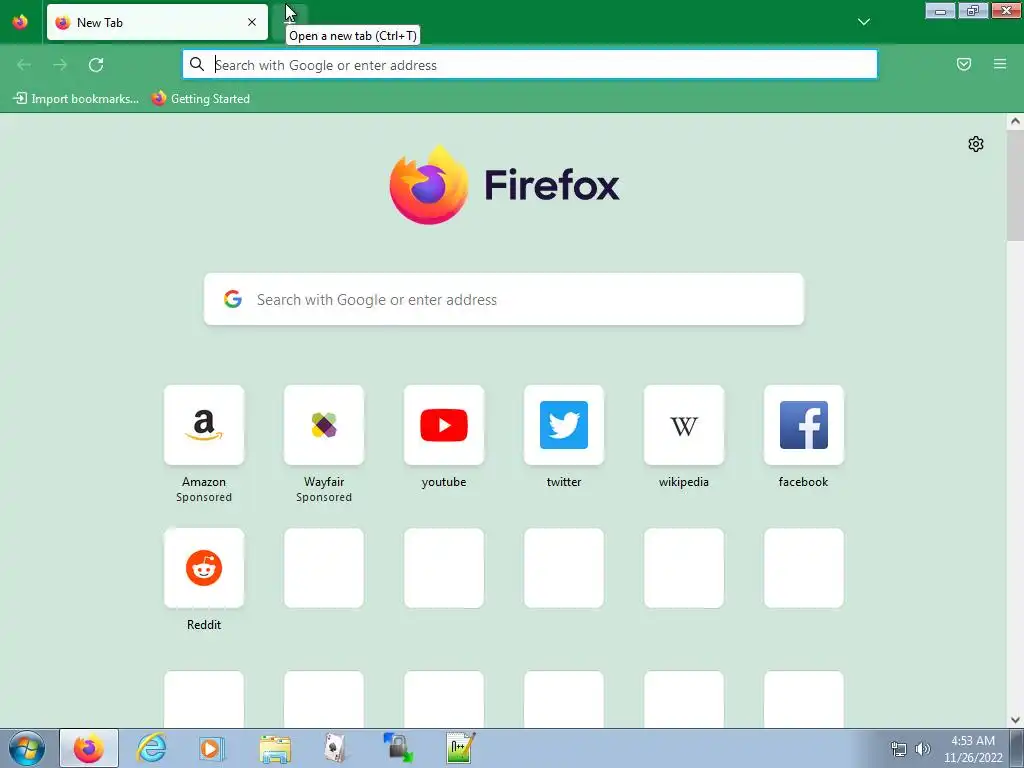Viewport: 1024px width, 768px height.
Task: Click Firefox icon in taskbar
Action: tap(89, 748)
